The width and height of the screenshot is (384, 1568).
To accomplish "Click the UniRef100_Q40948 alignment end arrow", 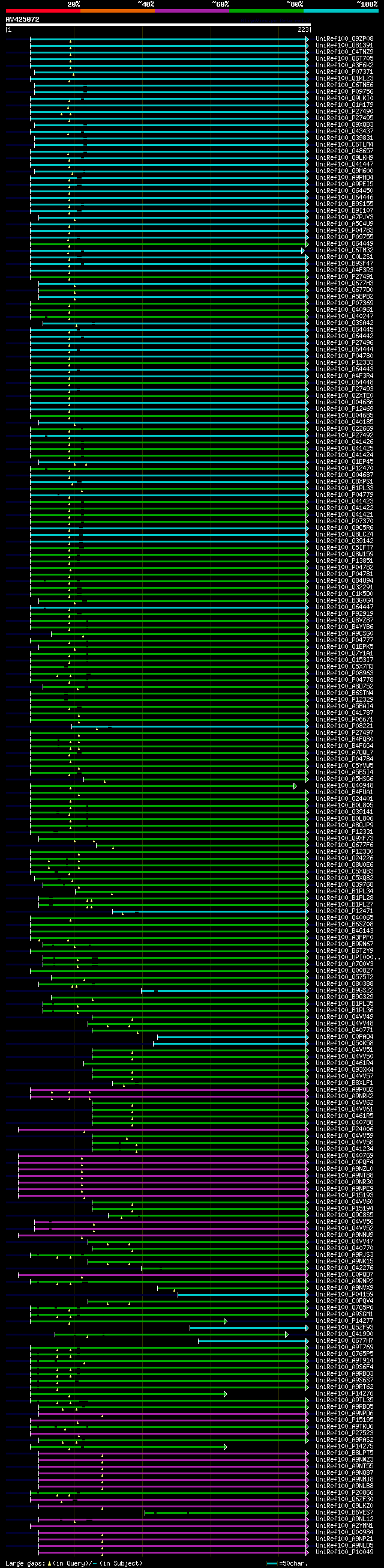I will 295,786.
